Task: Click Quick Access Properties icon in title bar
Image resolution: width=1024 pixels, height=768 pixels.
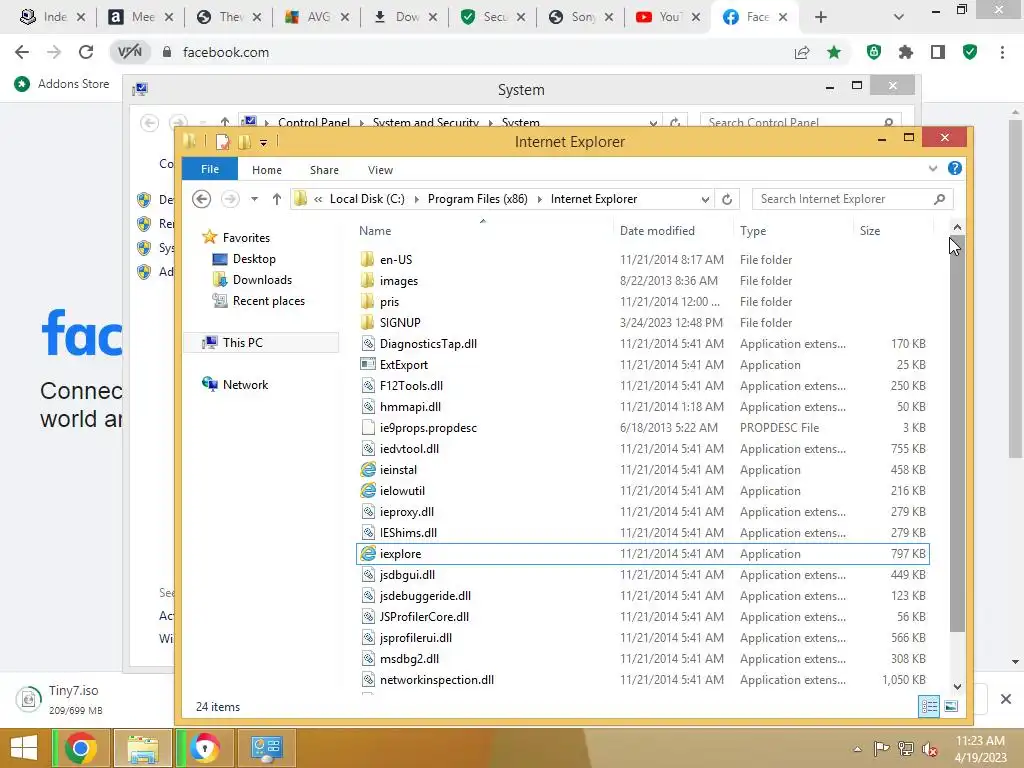Action: (x=223, y=142)
